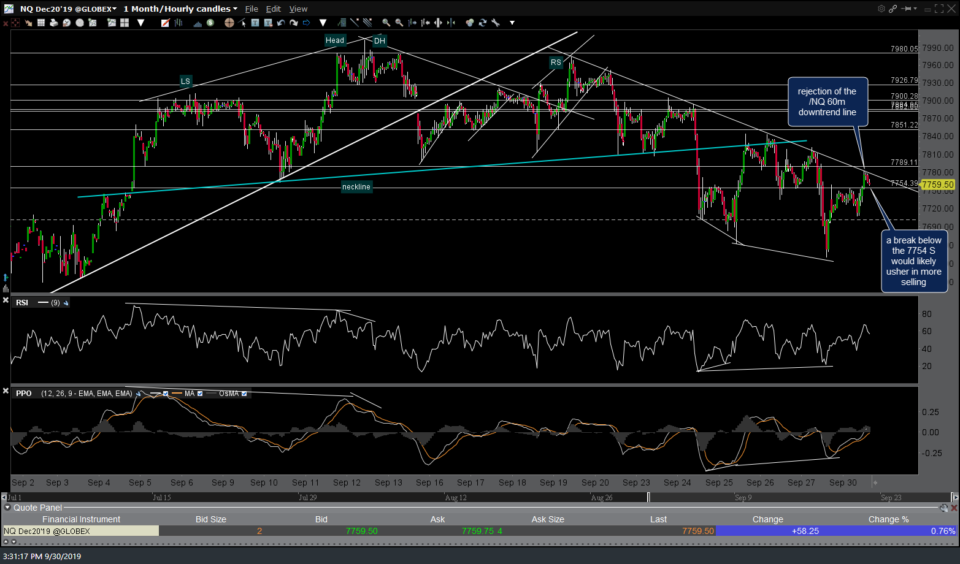Image resolution: width=960 pixels, height=564 pixels.
Task: Close the RSI indicator panel
Action: point(6,300)
